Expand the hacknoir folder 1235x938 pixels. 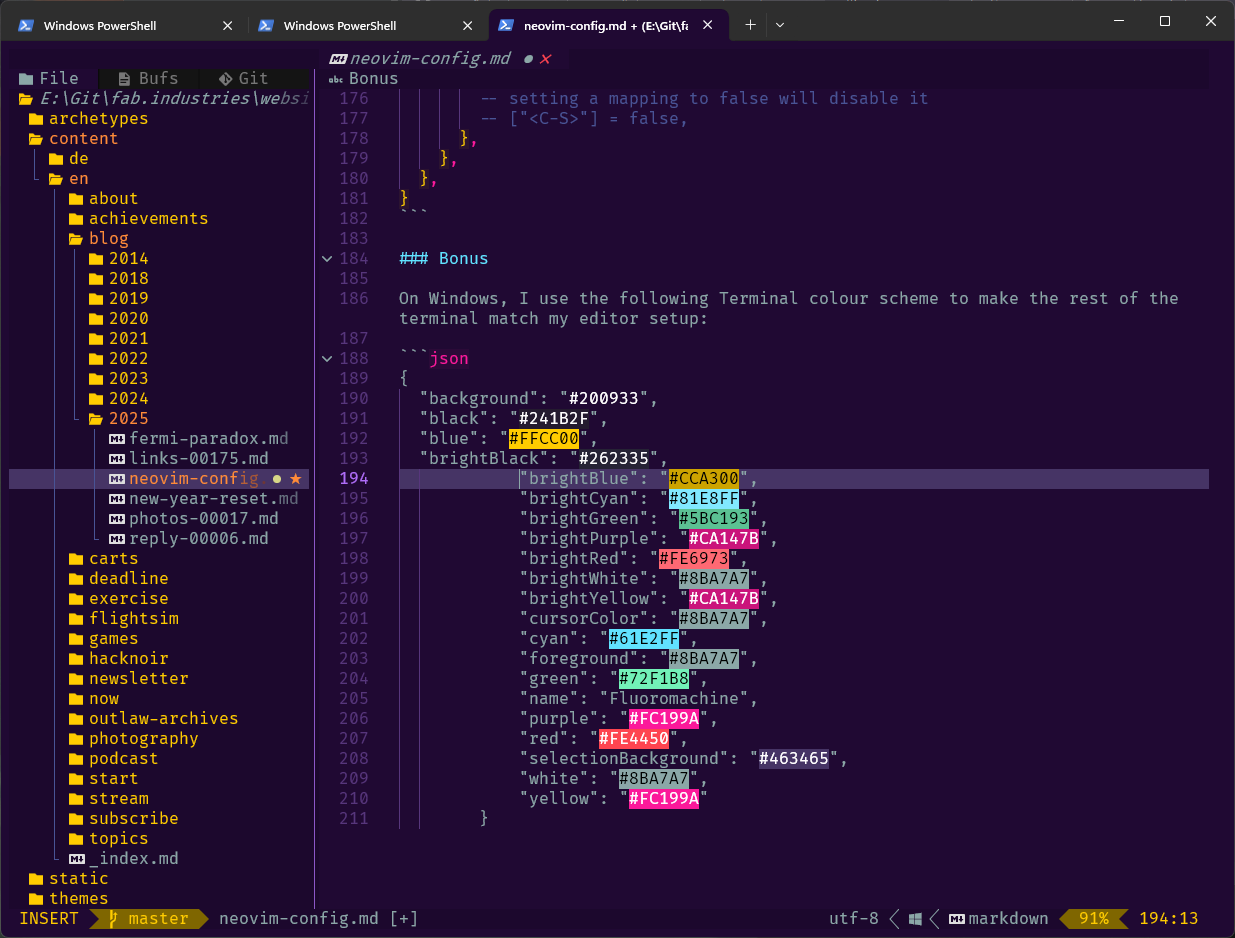(118, 658)
